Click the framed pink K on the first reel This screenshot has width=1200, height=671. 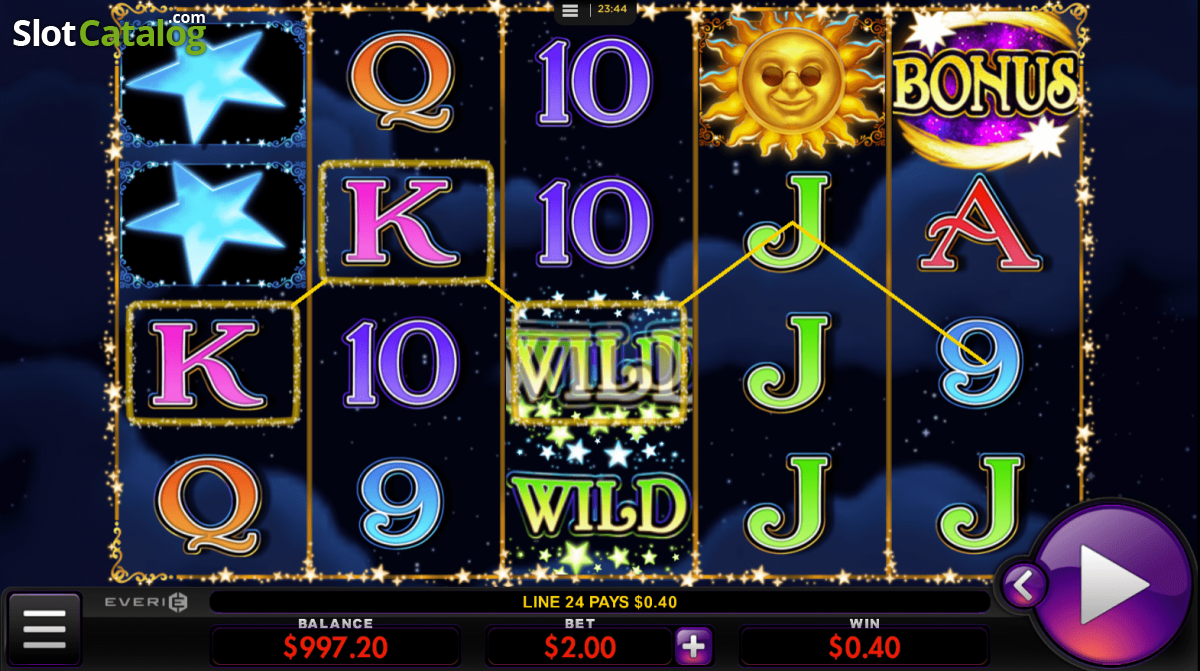213,363
